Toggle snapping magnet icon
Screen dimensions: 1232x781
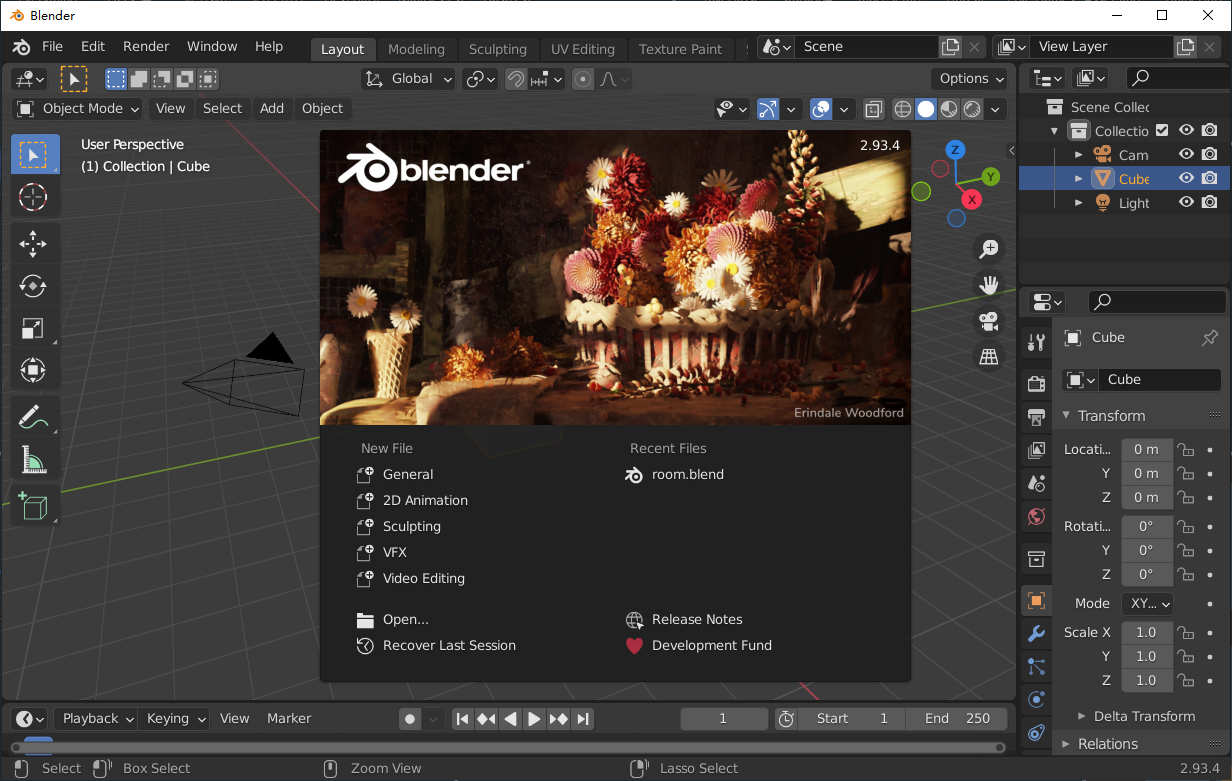tap(516, 79)
